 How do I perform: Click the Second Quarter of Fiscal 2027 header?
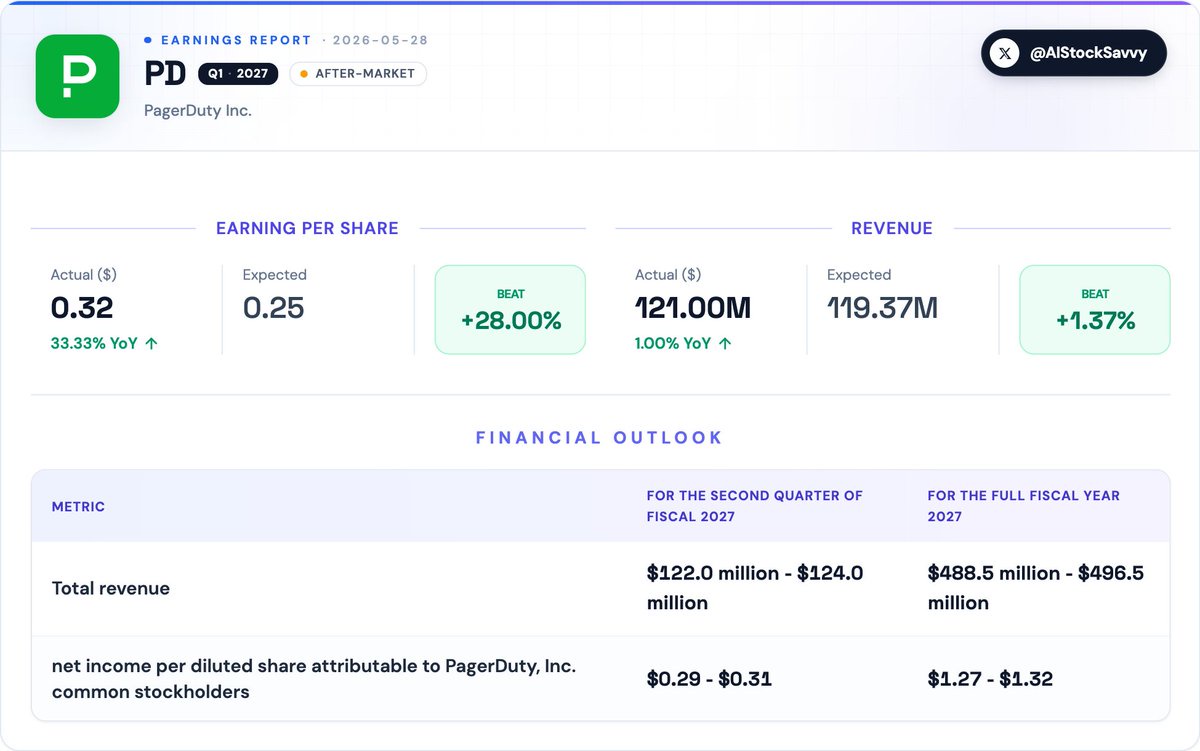pyautogui.click(x=755, y=506)
